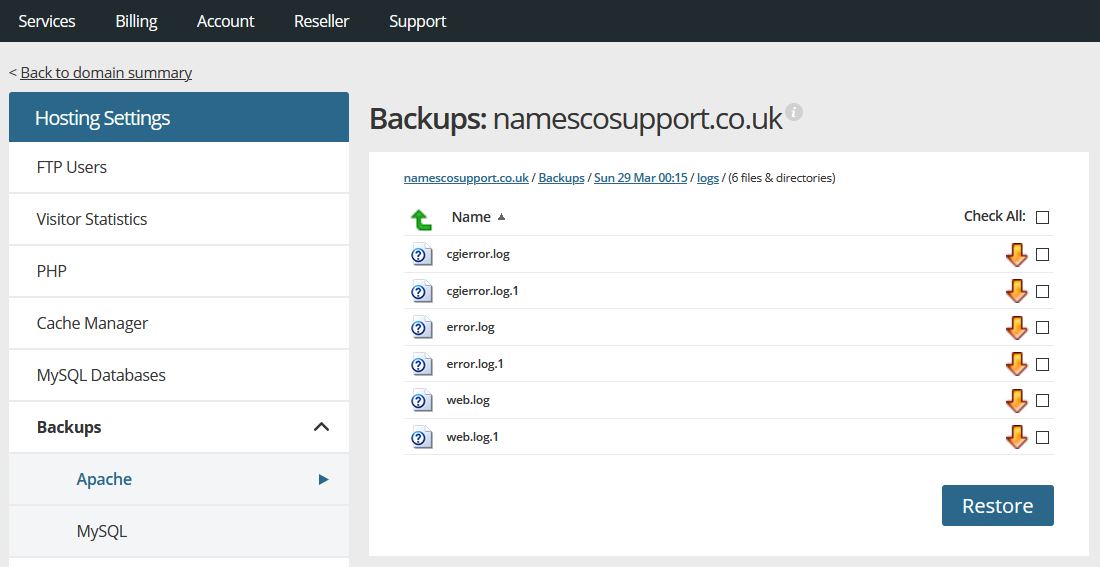
Task: Click the file icon beside error.log.1
Action: tap(422, 364)
